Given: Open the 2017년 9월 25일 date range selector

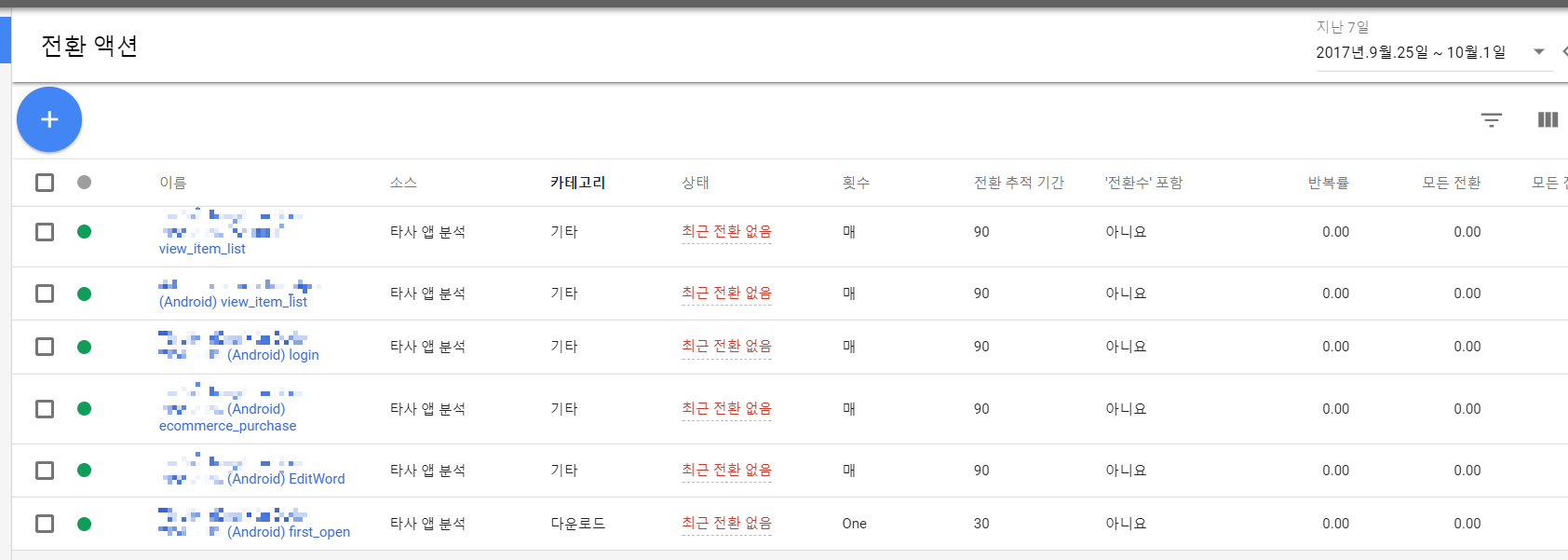Looking at the screenshot, I should (1410, 52).
